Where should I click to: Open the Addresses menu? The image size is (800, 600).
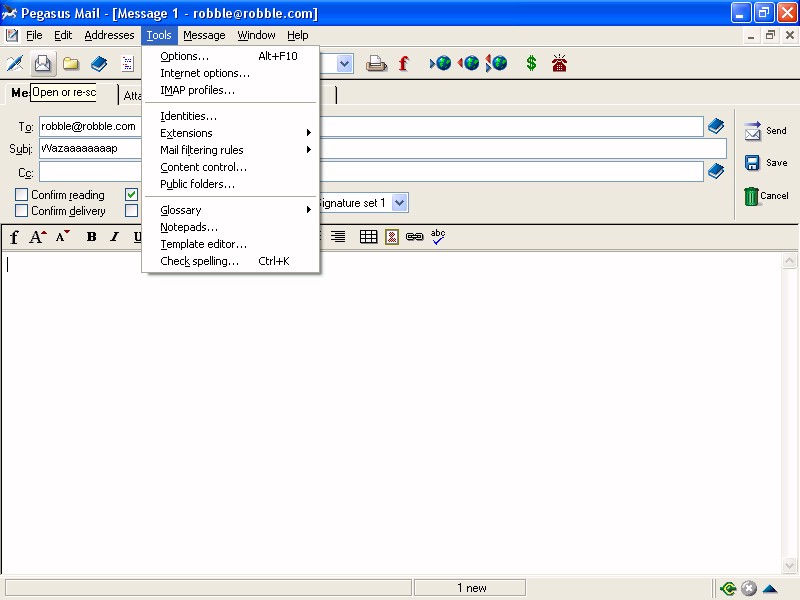coord(109,35)
